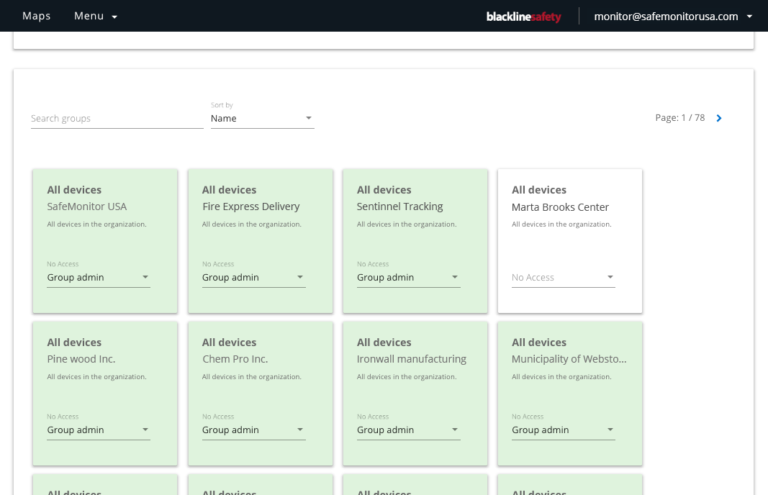This screenshot has height=495, width=768.
Task: Open access dropdown for Chem Pro Inc.
Action: tap(254, 430)
